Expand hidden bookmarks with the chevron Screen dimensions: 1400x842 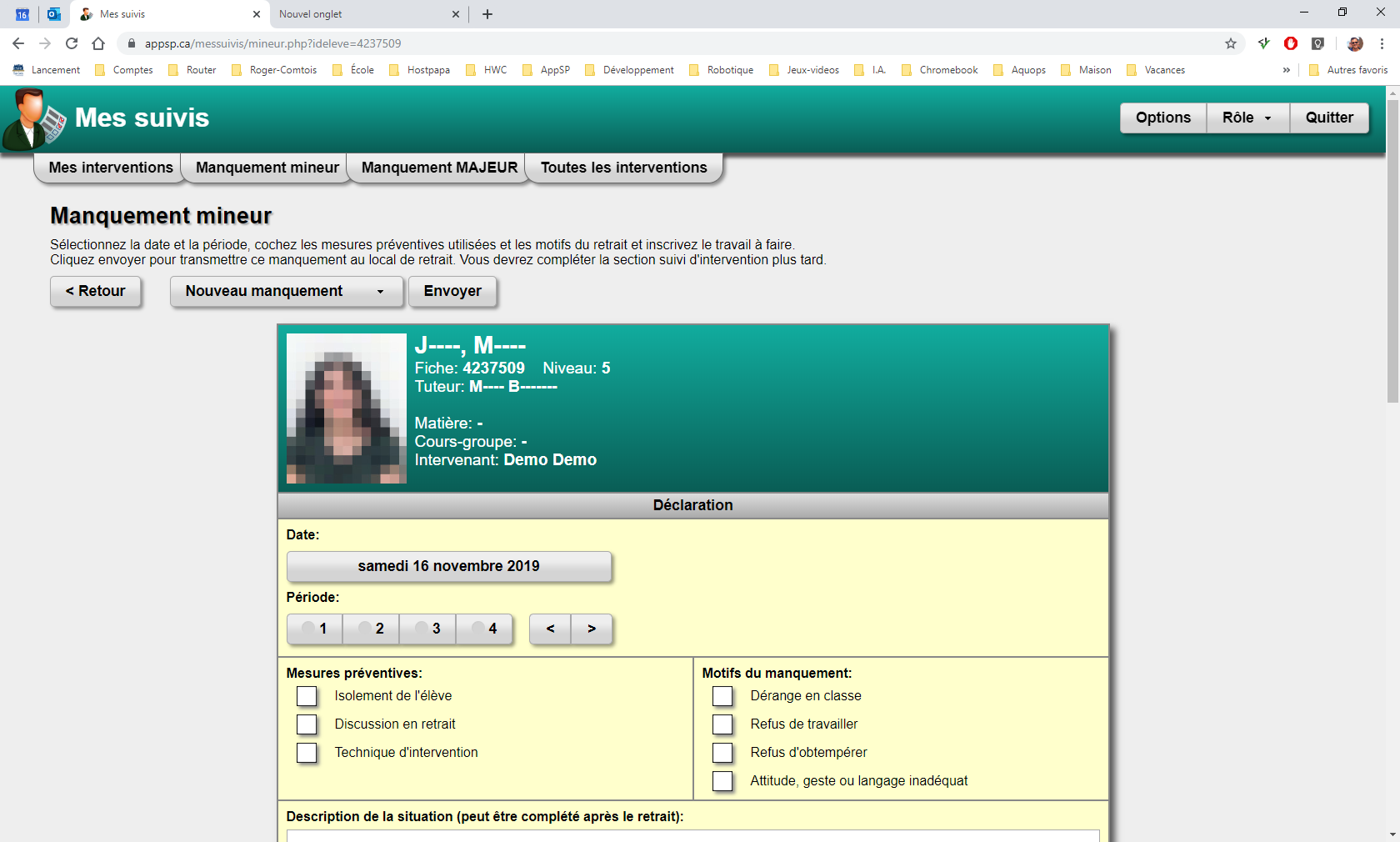click(1286, 70)
